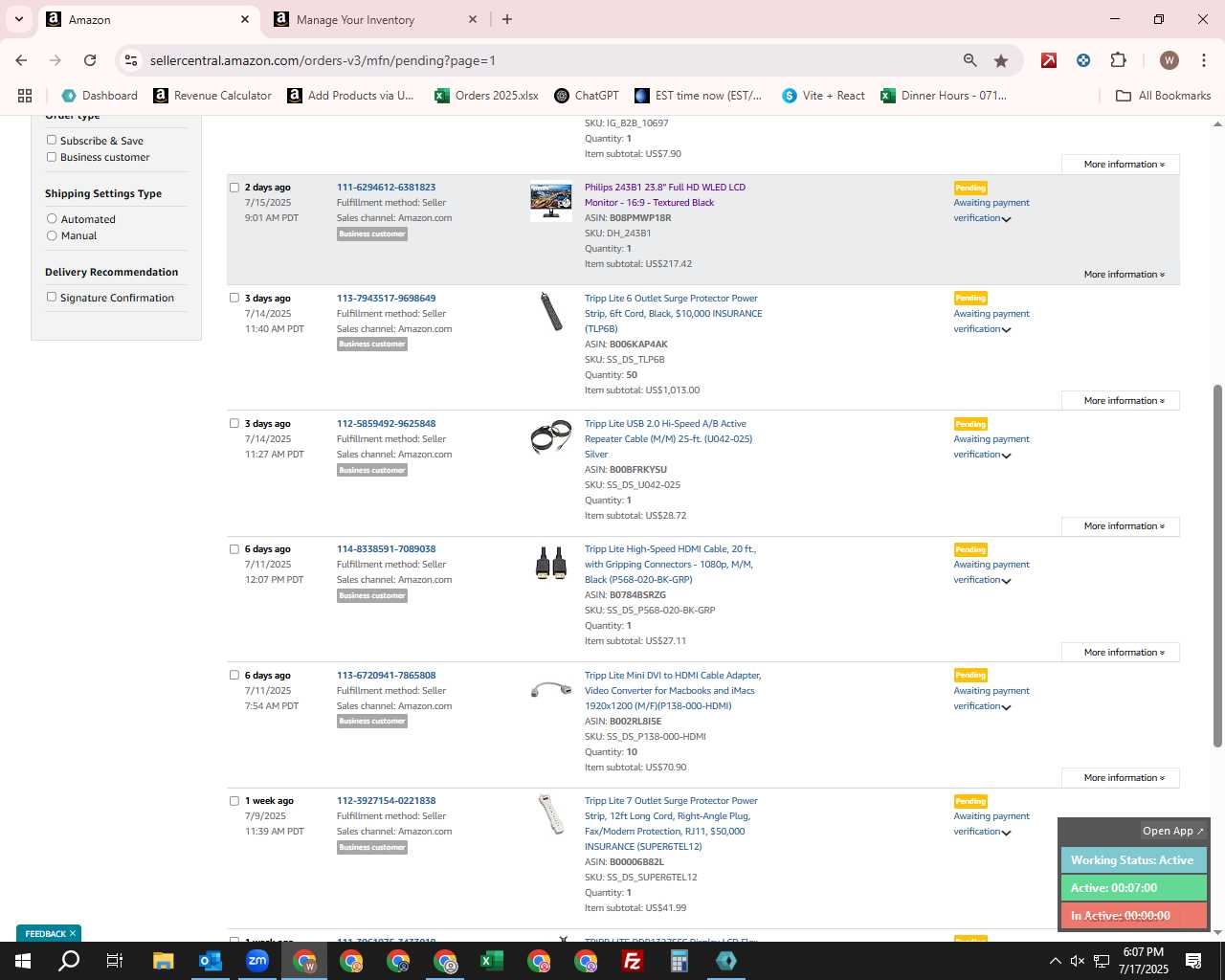Select Manual shipping settings type
The width and height of the screenshot is (1225, 980).
click(52, 234)
